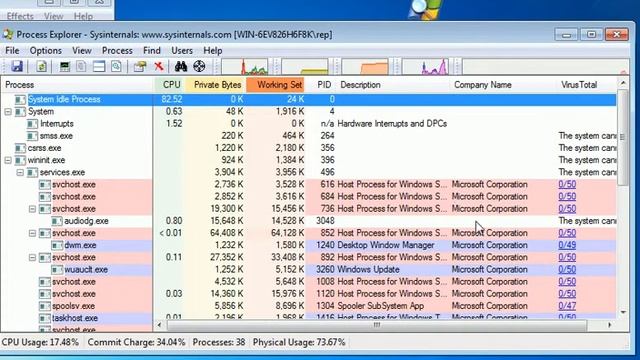
Task: Click the Windows Update description text
Action: 368,270
